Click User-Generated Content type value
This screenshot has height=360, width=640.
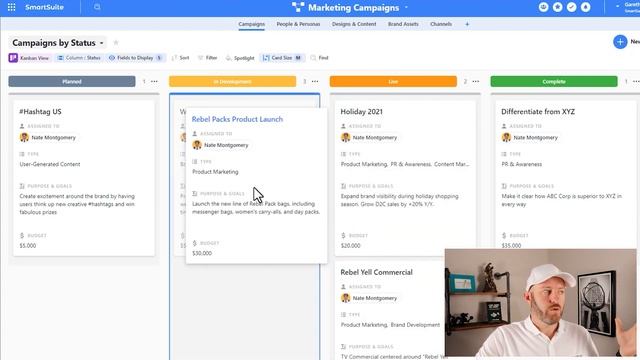click(x=50, y=164)
